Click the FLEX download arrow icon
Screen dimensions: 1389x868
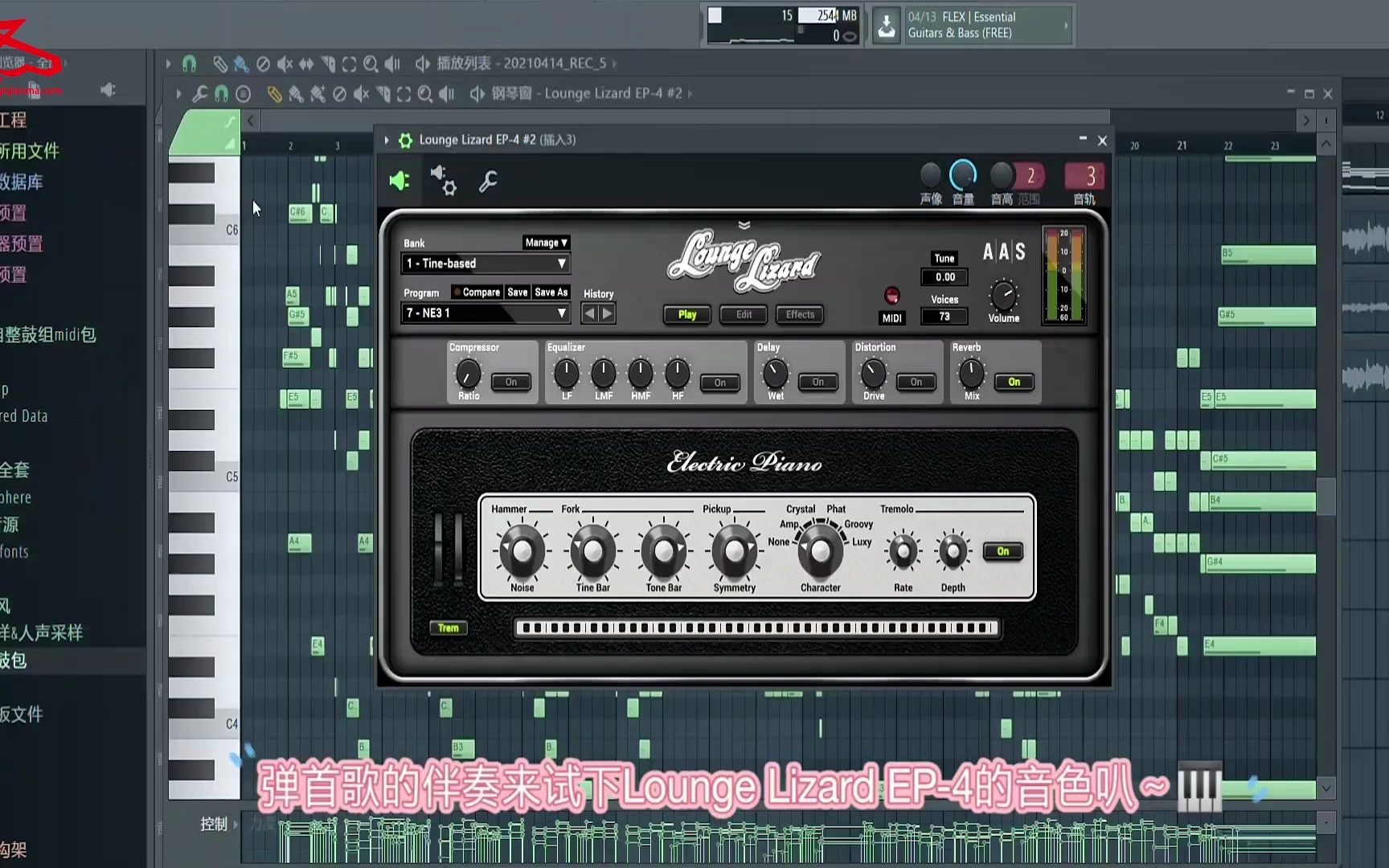pos(886,26)
